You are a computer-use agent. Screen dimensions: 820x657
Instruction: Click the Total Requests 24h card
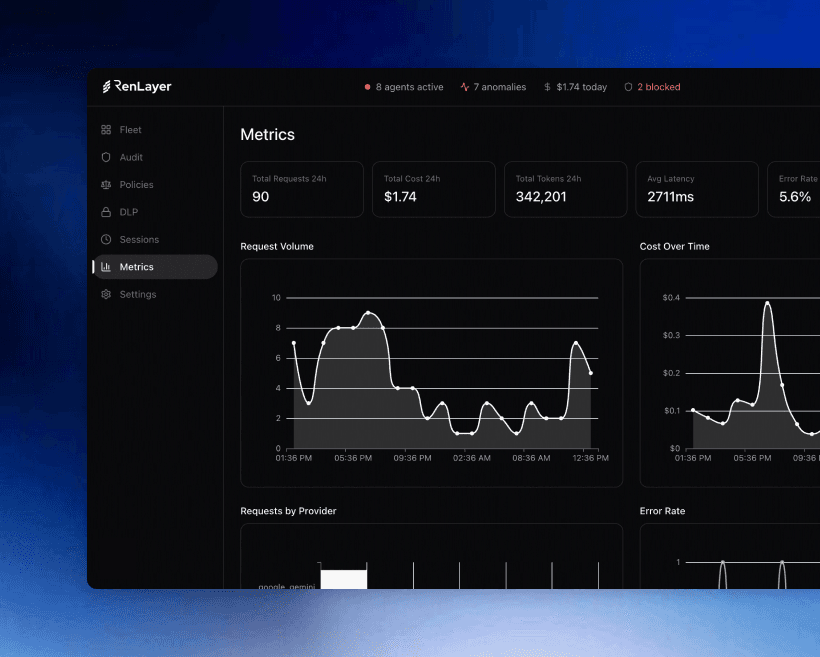click(x=302, y=189)
